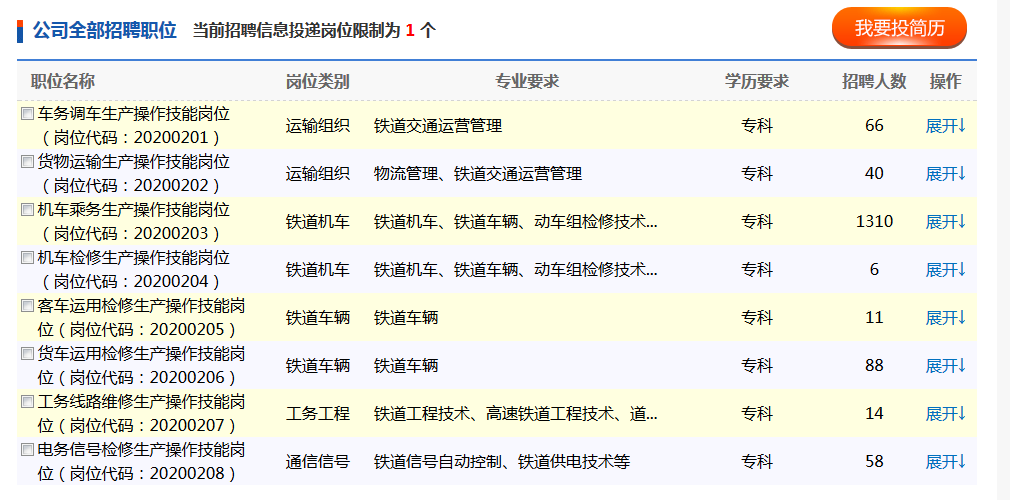This screenshot has width=1010, height=500.
Task: Expand the 1310 recruits row details
Action: pos(945,222)
